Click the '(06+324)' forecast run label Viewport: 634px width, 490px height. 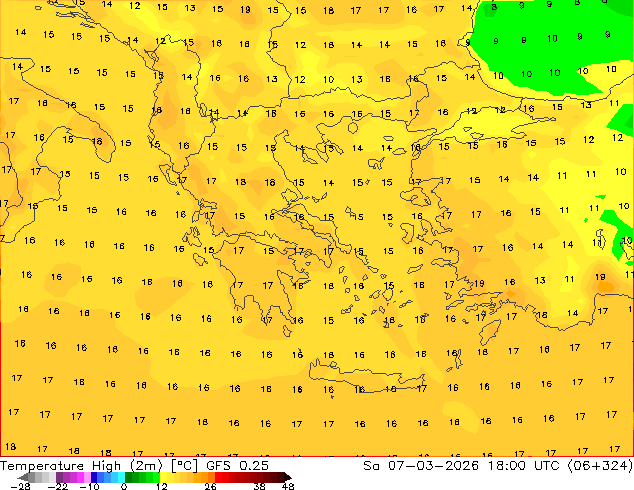click(600, 466)
